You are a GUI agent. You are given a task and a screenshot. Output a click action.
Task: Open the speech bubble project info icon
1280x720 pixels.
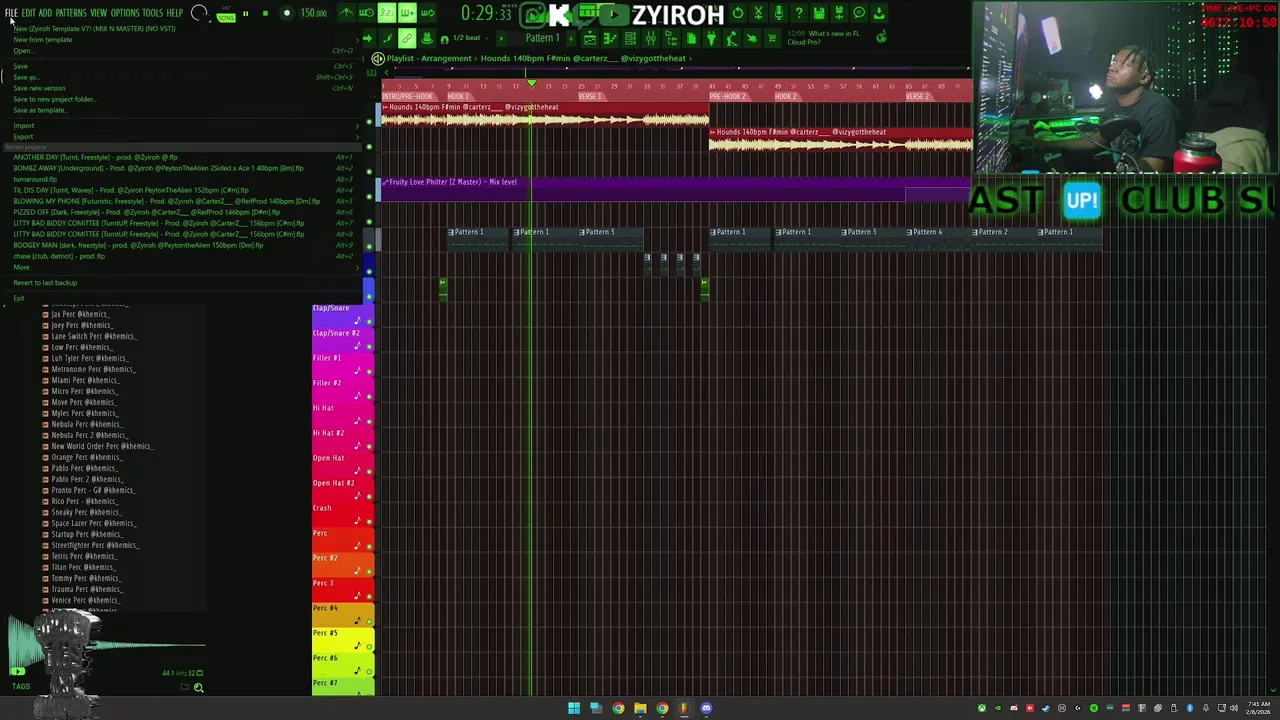859,13
